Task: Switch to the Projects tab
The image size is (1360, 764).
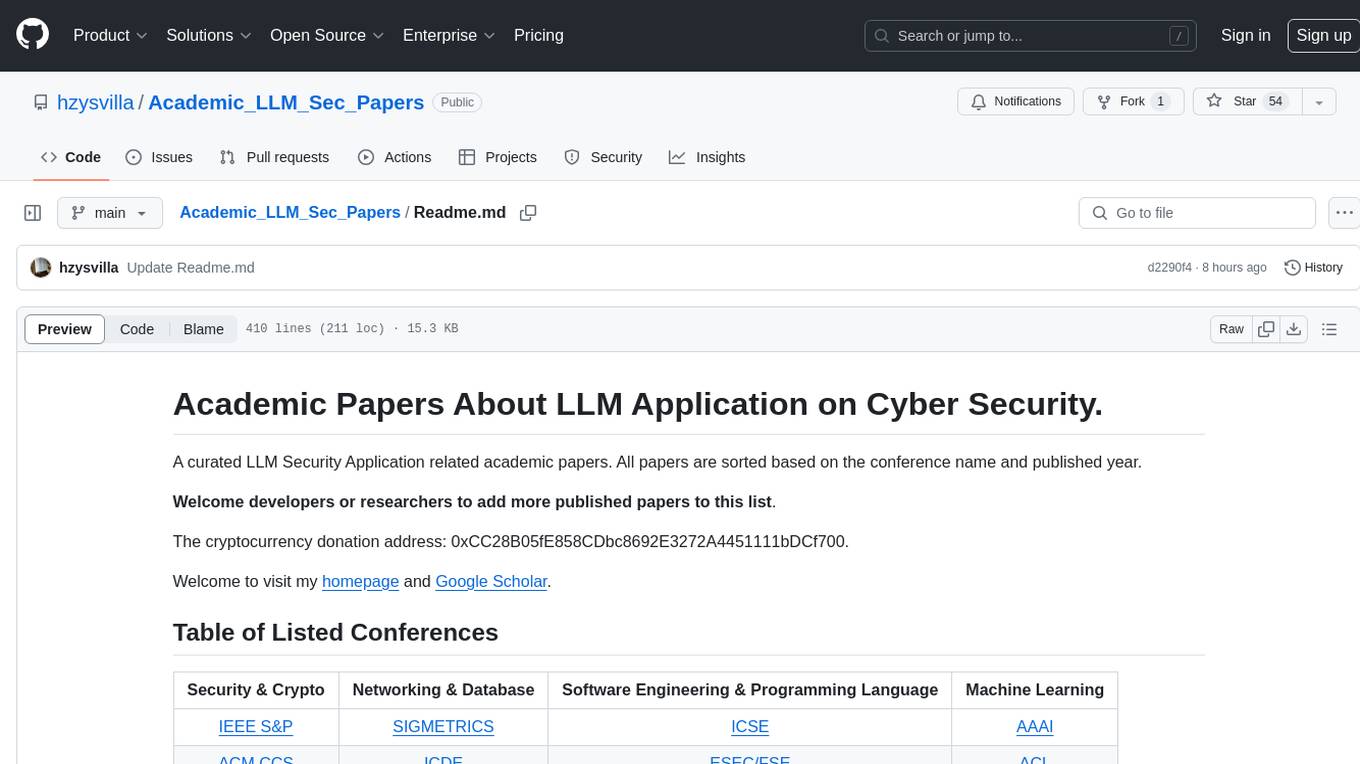Action: pyautogui.click(x=498, y=157)
